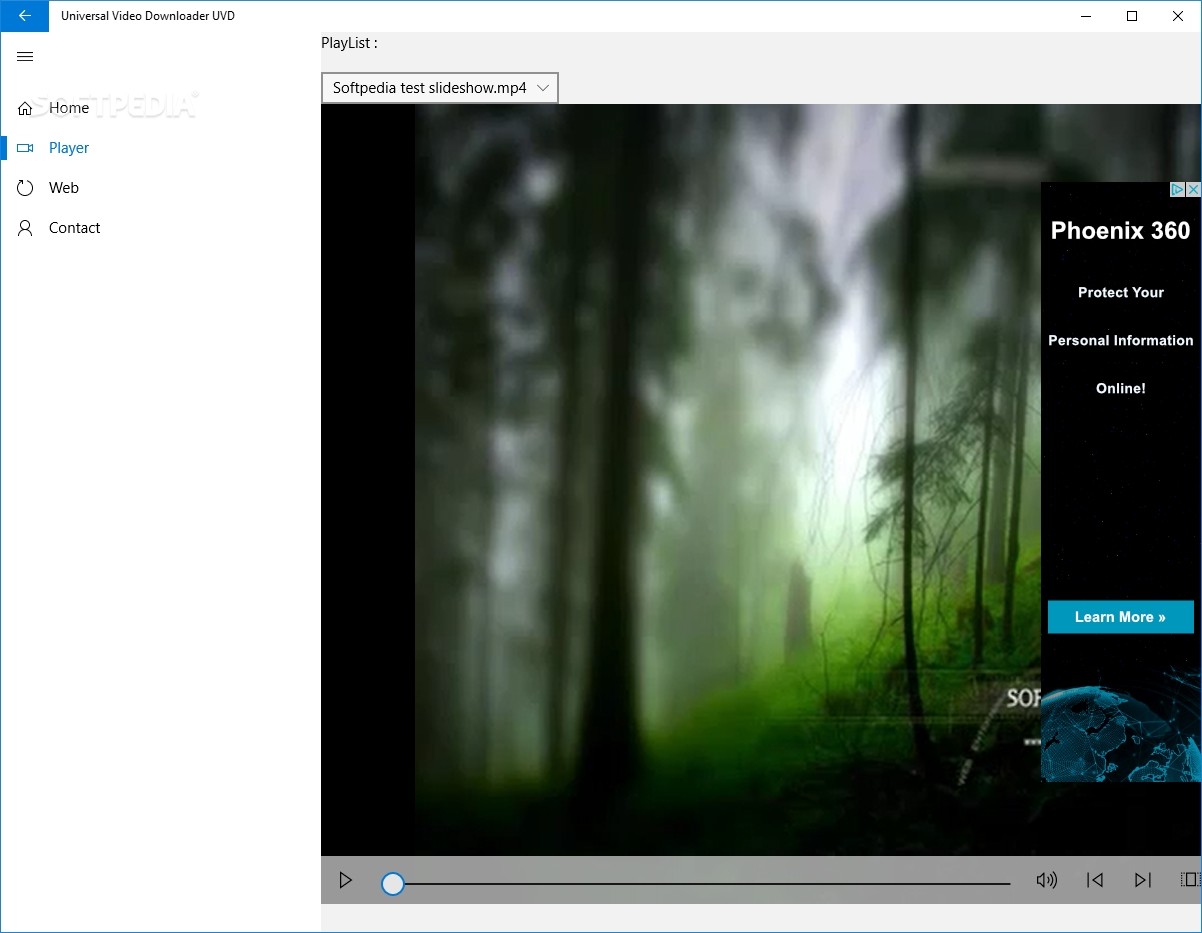Screen dimensions: 1202x933
Task: Maximize the Universal Video Downloader window
Action: tap(1132, 16)
